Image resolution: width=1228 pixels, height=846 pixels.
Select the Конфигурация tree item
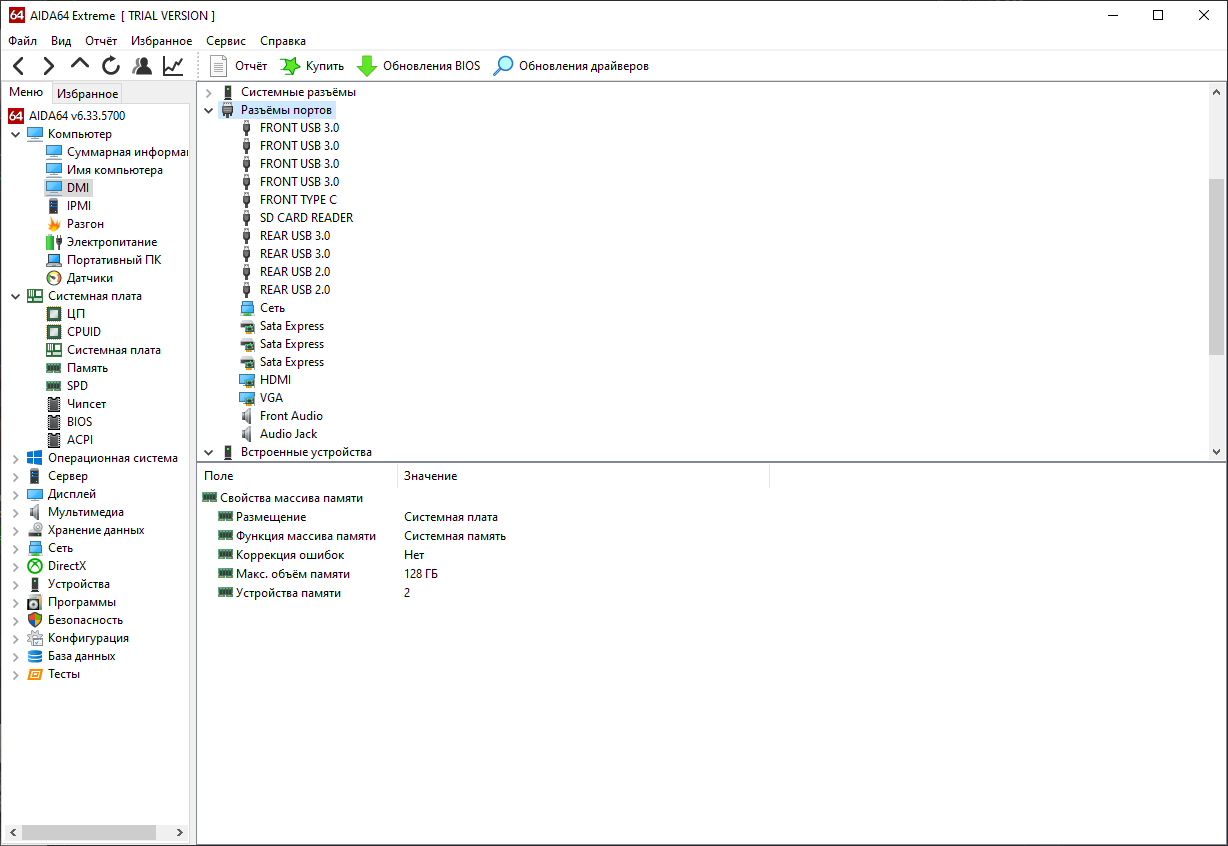pyautogui.click(x=88, y=638)
